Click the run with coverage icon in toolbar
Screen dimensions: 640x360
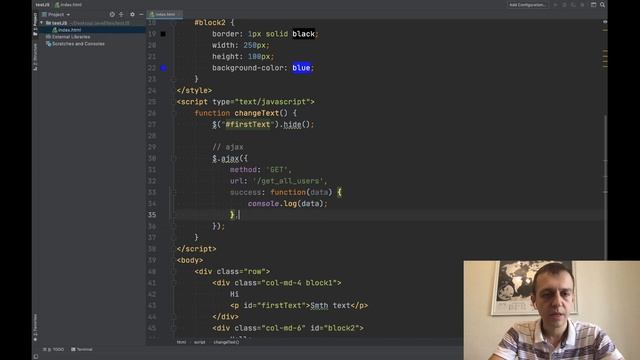(573, 5)
